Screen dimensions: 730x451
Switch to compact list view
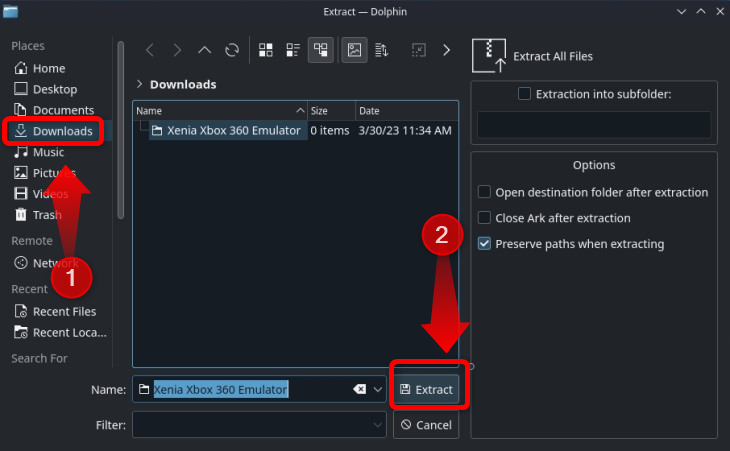tap(293, 50)
